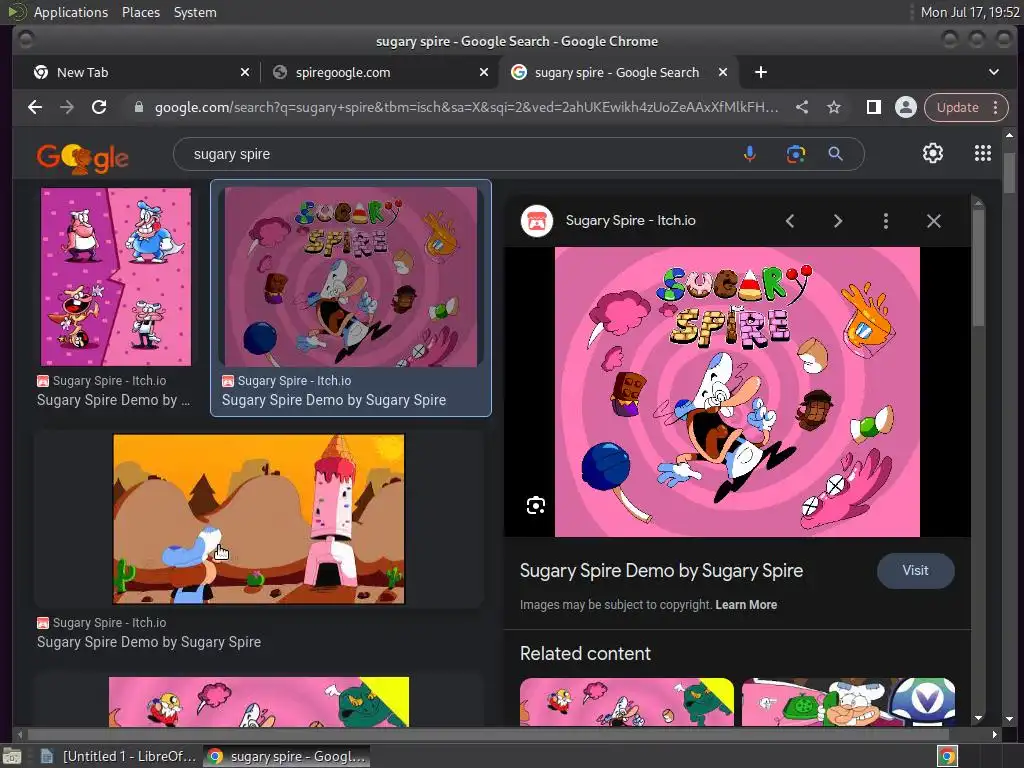Open the desert tower landscape thumbnail
This screenshot has height=768, width=1024.
[x=259, y=519]
